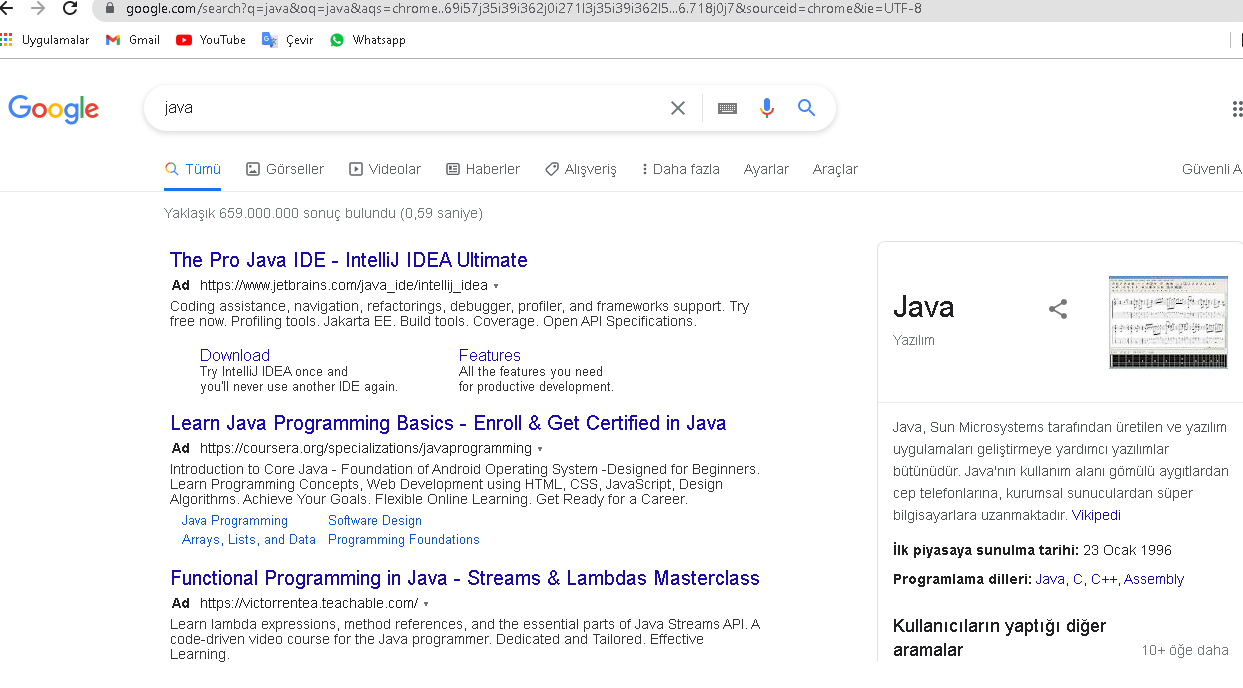Expand the victorrentea.teachable.com ad arrow
1243x688 pixels.
(x=426, y=604)
